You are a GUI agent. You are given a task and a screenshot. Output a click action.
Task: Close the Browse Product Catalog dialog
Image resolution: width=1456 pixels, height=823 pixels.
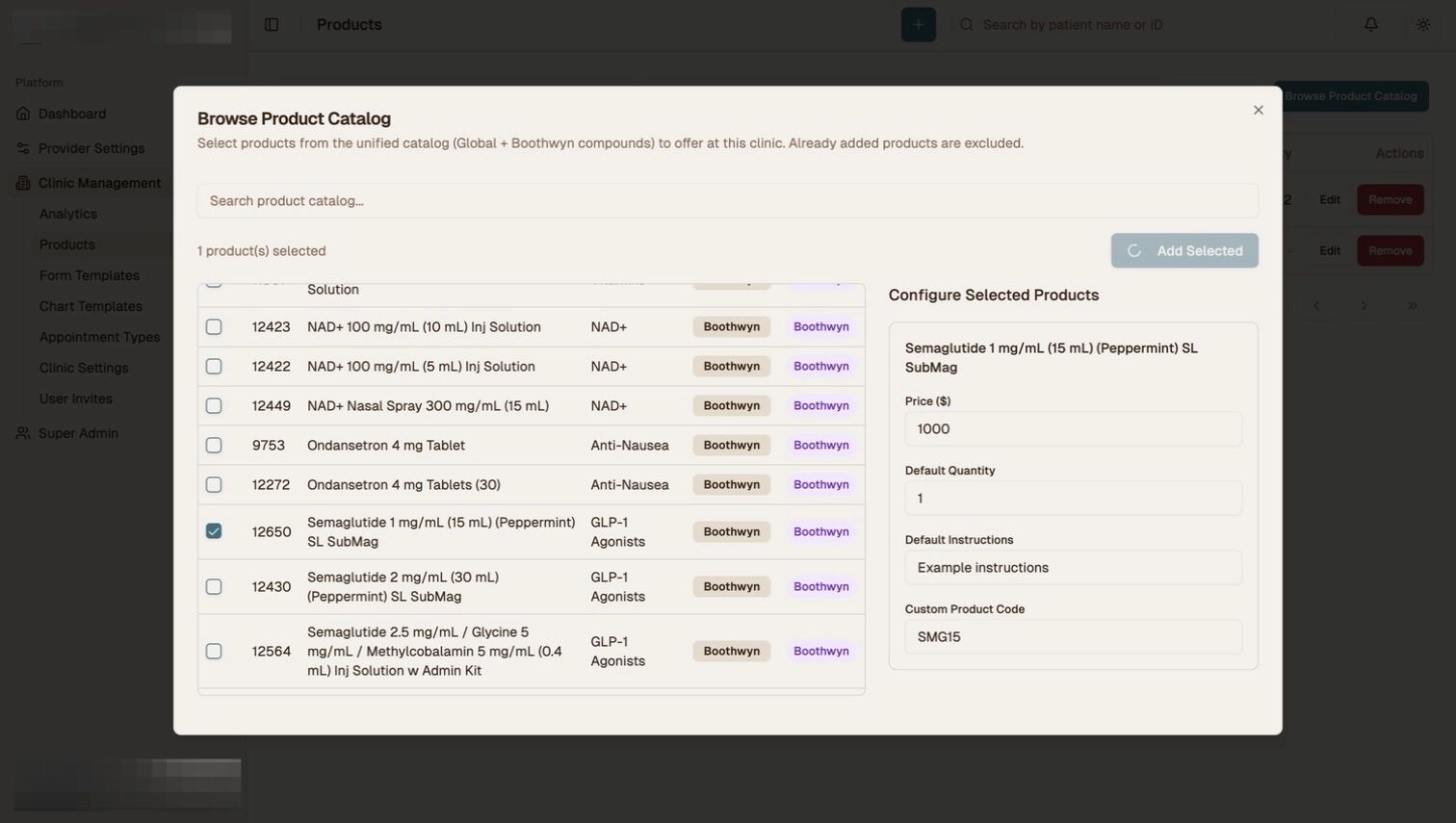tap(1258, 110)
